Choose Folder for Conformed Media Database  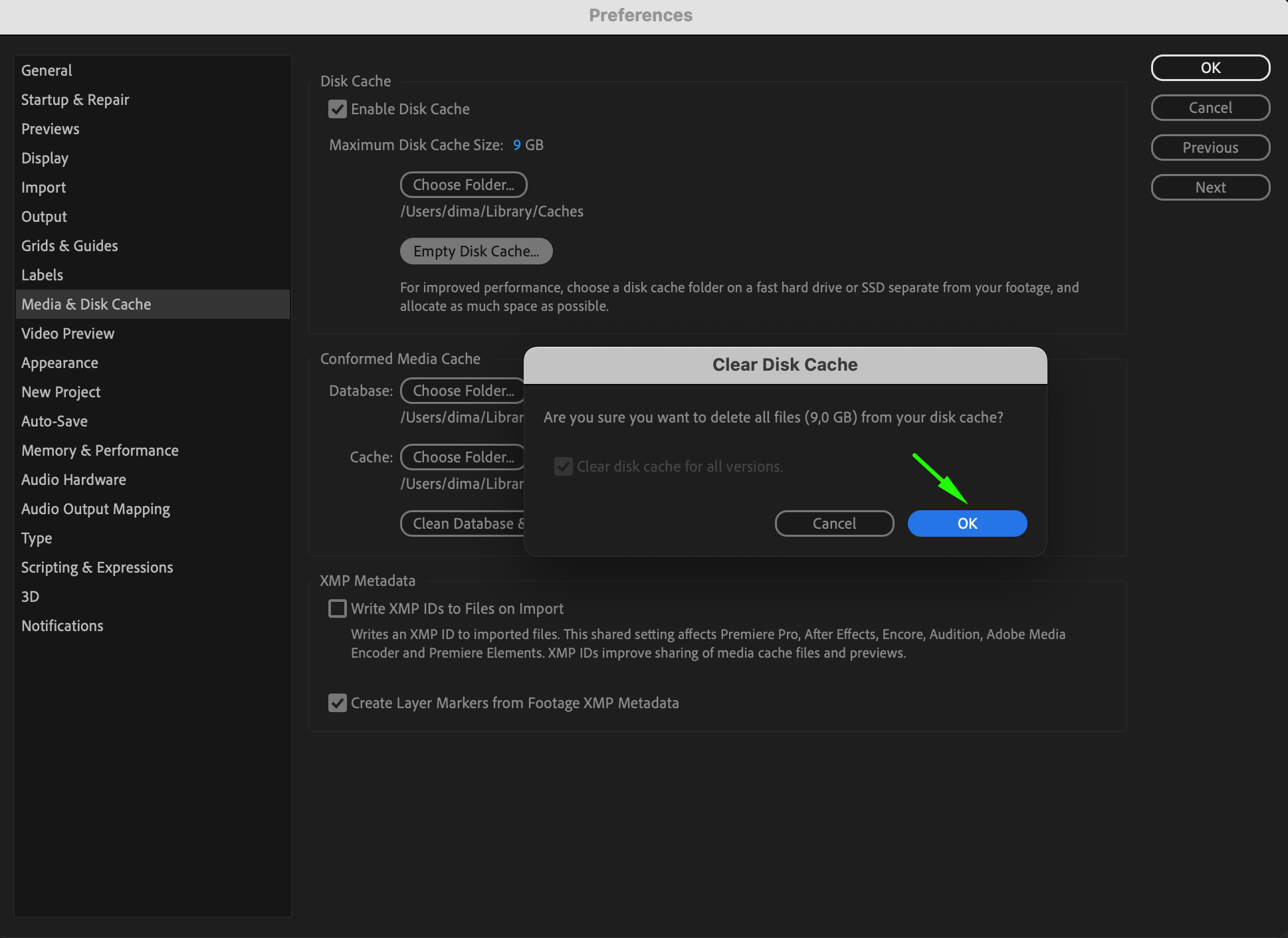463,391
